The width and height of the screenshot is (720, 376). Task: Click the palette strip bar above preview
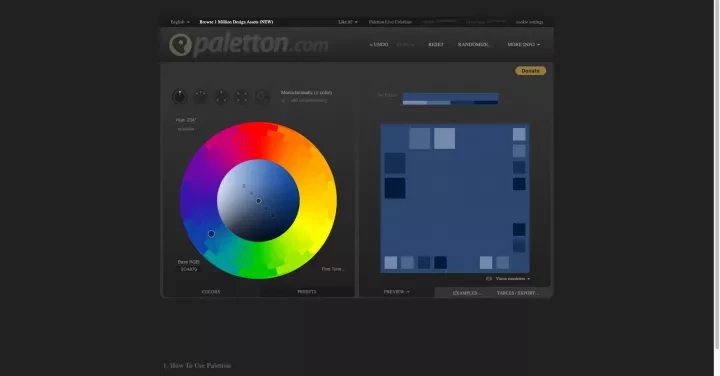450,99
